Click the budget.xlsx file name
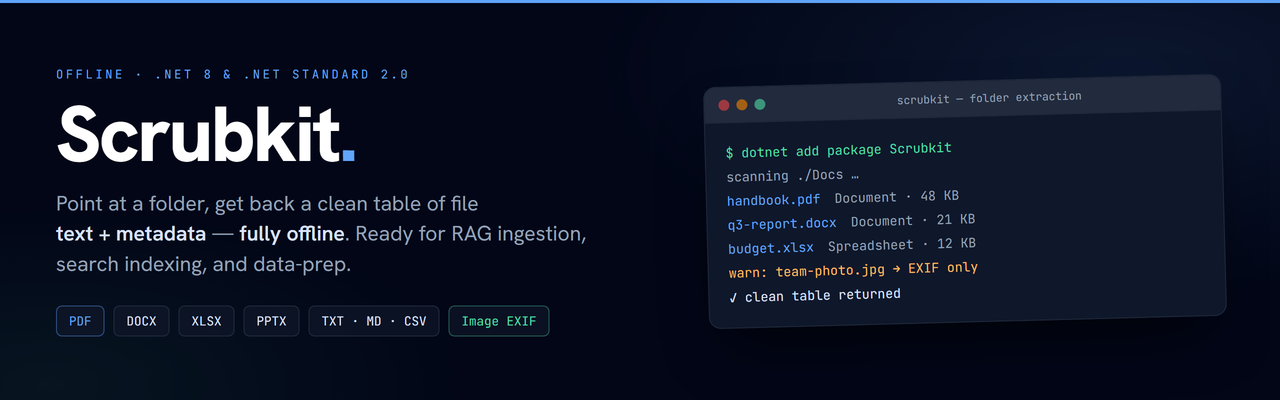1280x400 pixels. tap(770, 247)
